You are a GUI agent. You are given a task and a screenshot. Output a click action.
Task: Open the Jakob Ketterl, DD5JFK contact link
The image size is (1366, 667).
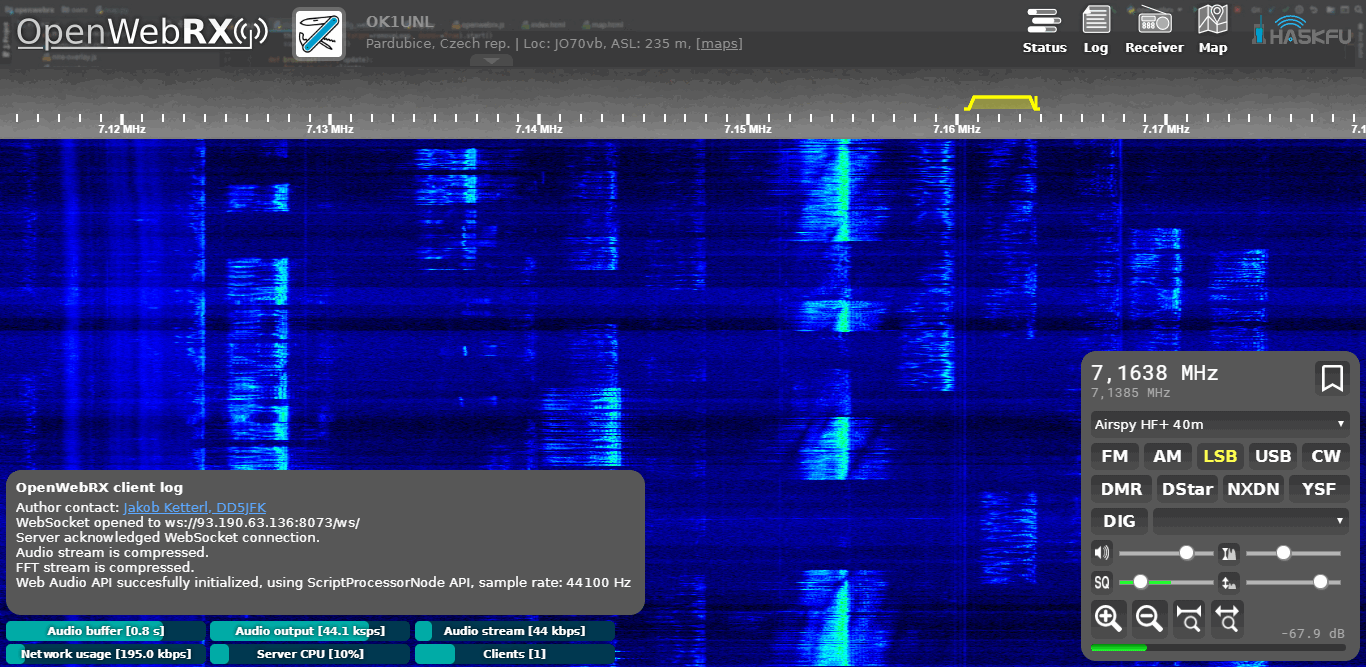194,508
